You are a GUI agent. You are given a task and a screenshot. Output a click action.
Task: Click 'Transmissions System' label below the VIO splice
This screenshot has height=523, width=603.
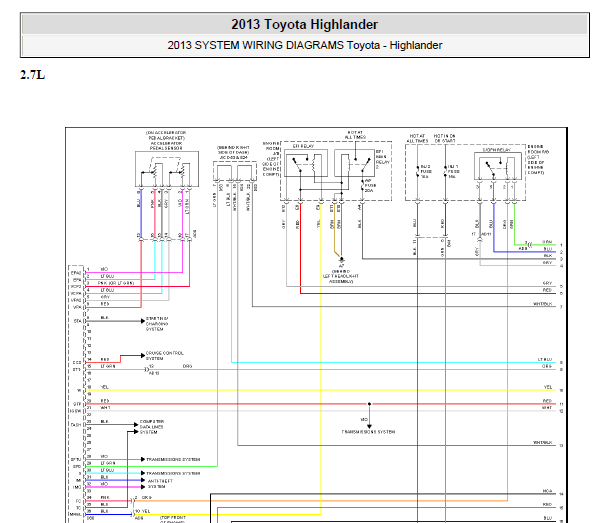(368, 432)
